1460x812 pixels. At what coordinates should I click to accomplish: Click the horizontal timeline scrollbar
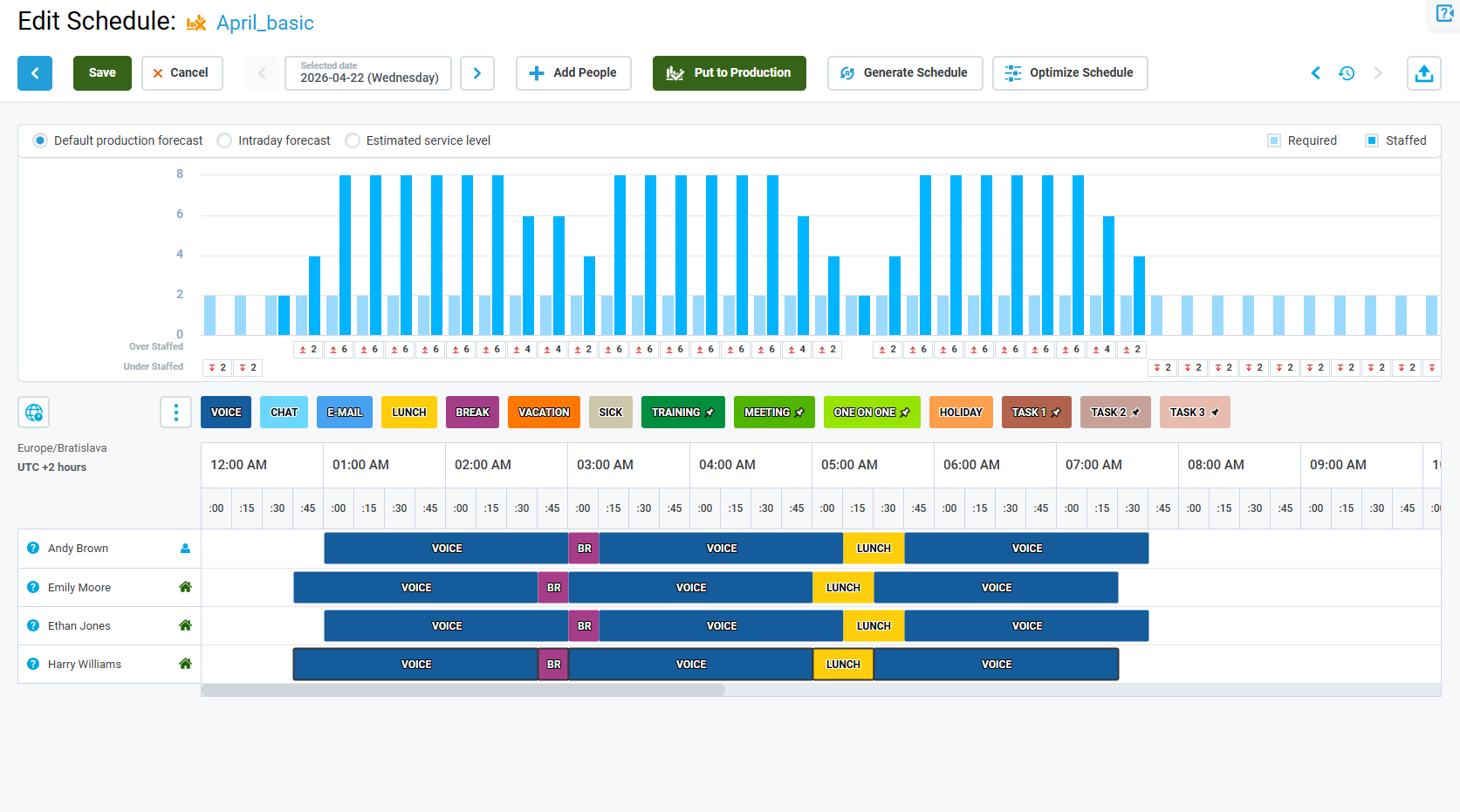click(x=463, y=690)
